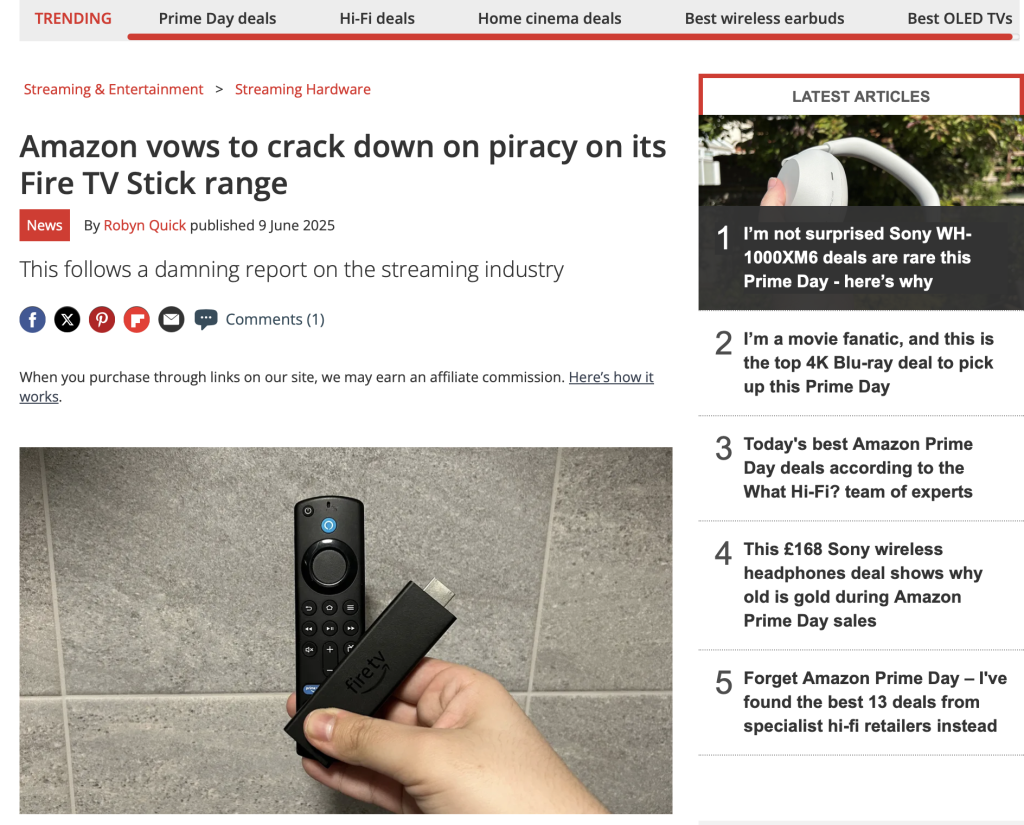Open Best wireless earbuds link
1024x825 pixels.
[x=764, y=18]
